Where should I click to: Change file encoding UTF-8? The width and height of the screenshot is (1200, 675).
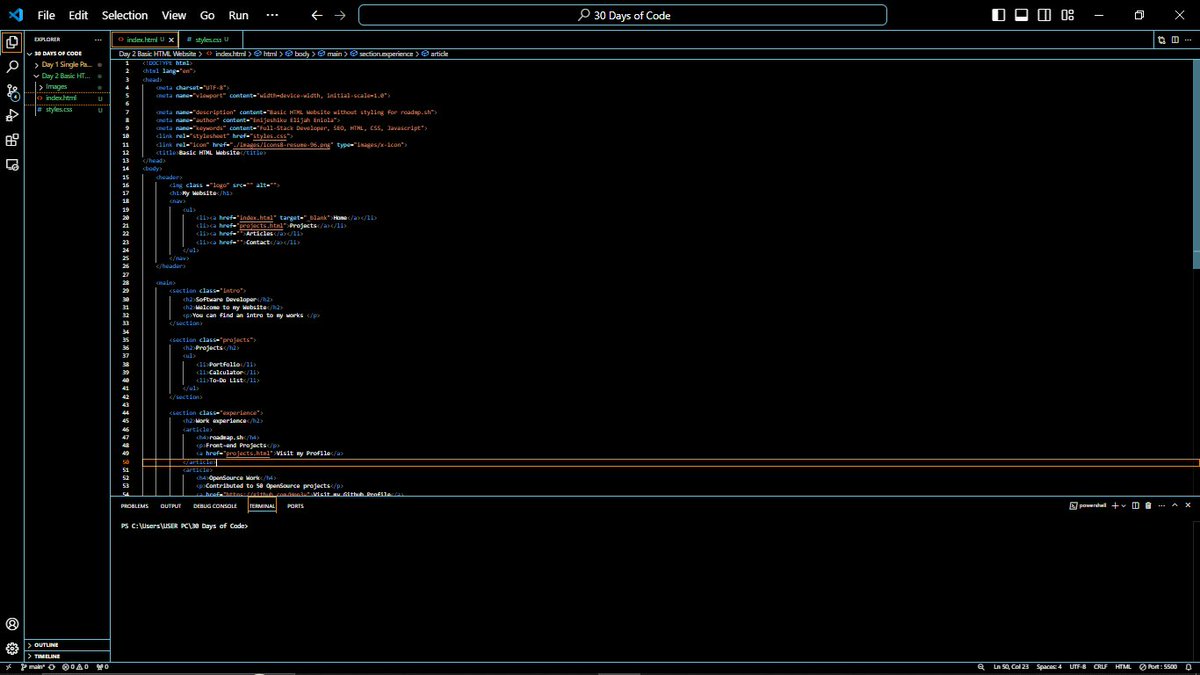tap(1078, 667)
